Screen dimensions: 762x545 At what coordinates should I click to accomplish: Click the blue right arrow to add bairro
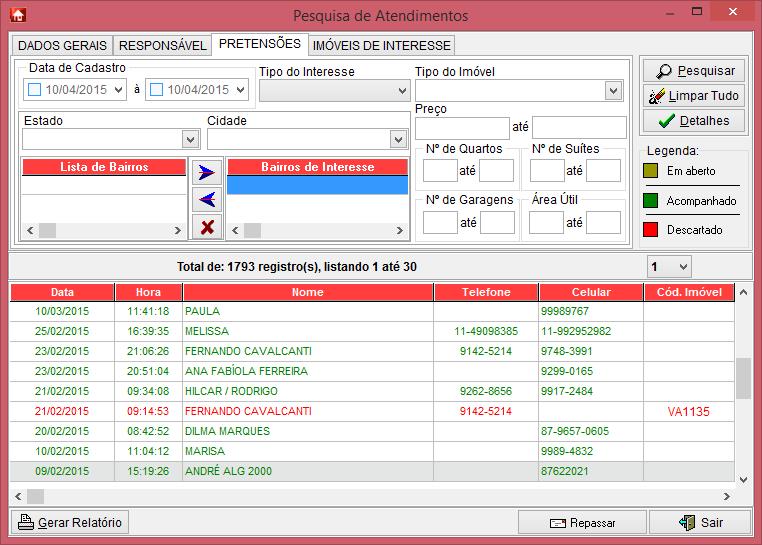point(206,172)
